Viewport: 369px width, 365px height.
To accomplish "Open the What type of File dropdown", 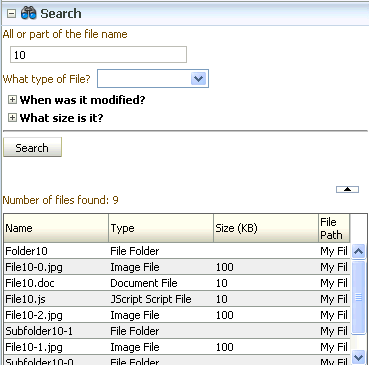I will pyautogui.click(x=153, y=79).
